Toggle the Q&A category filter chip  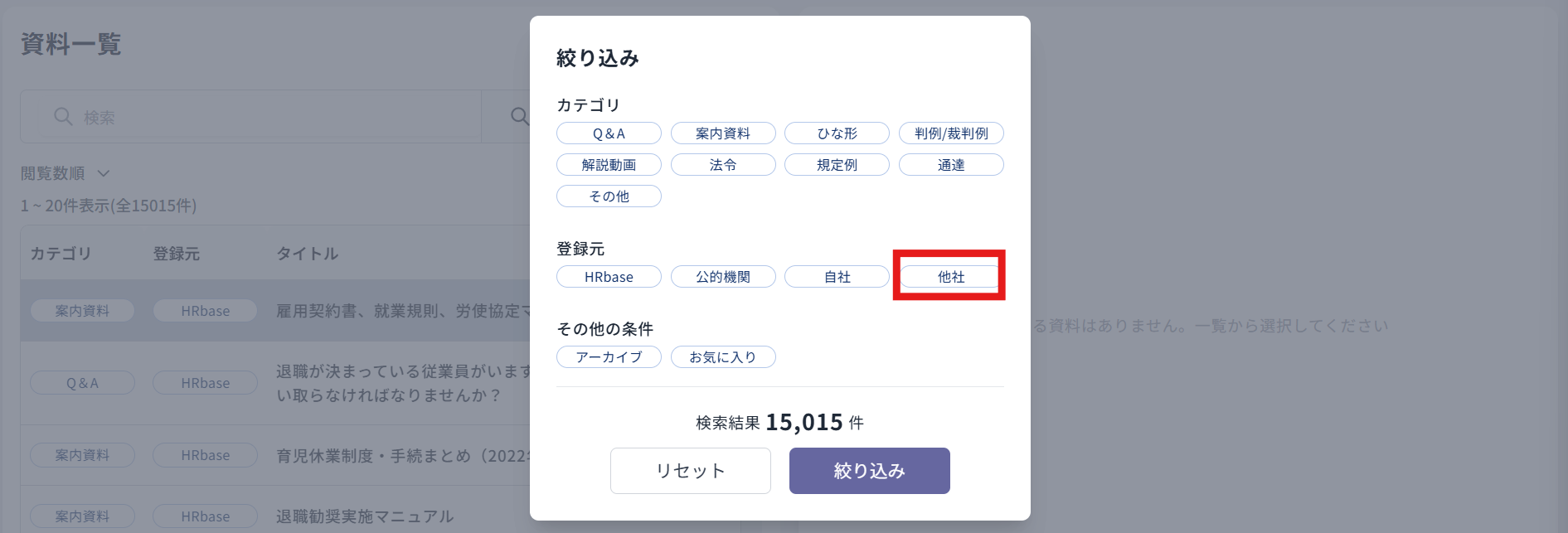click(609, 133)
